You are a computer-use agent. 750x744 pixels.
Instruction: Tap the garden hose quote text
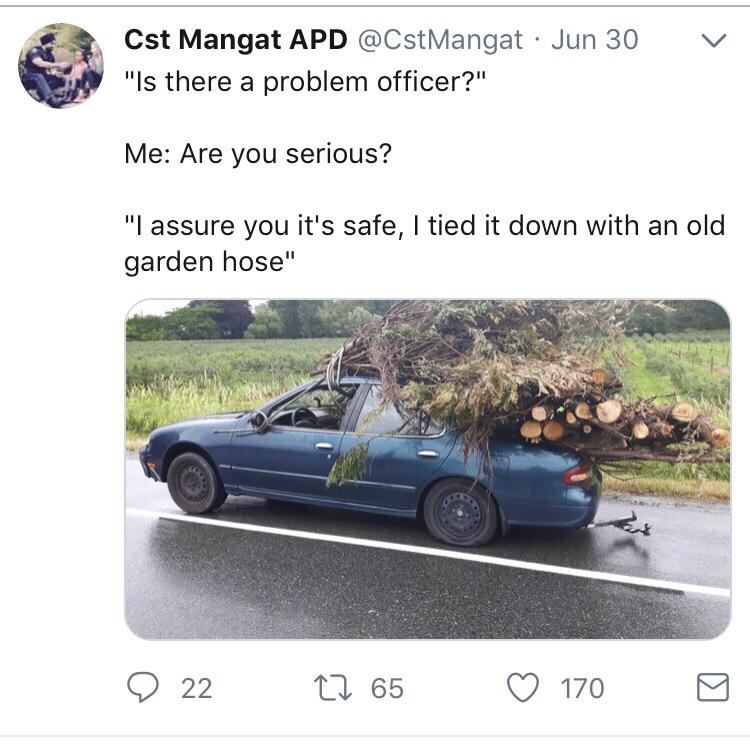[x=425, y=244]
